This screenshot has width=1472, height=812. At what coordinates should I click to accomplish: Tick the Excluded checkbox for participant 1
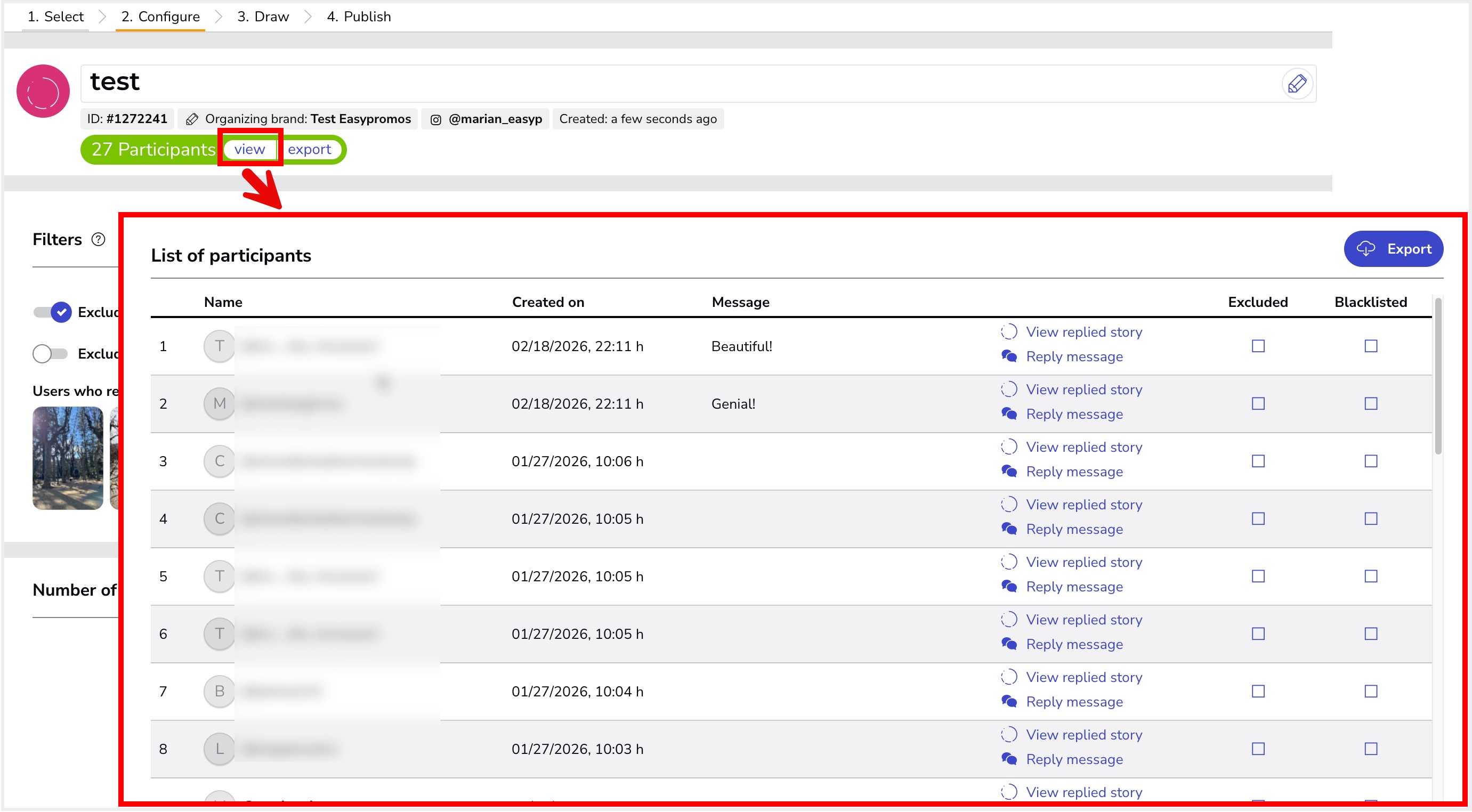pyautogui.click(x=1258, y=346)
